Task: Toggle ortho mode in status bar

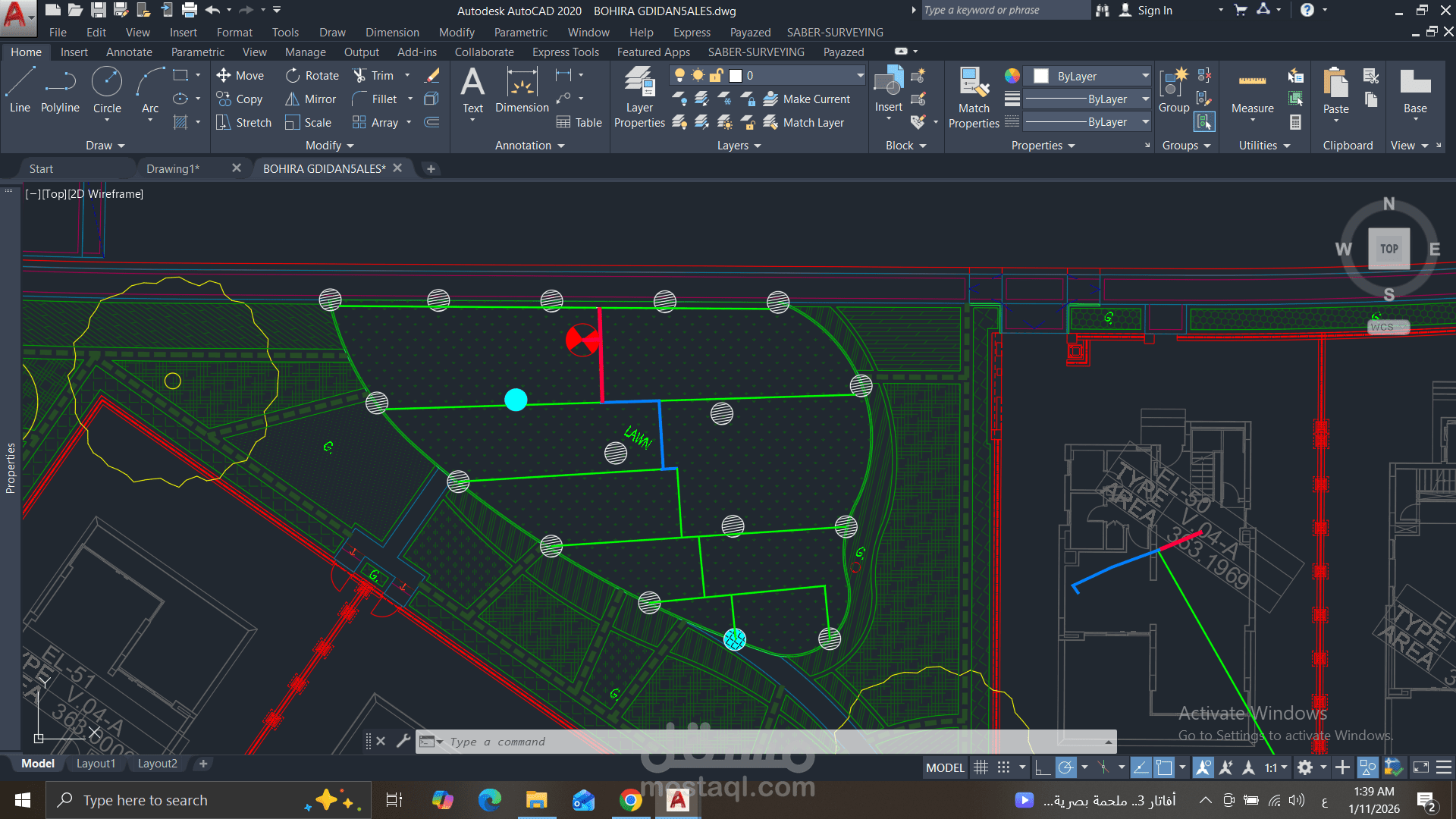Action: pyautogui.click(x=1043, y=767)
